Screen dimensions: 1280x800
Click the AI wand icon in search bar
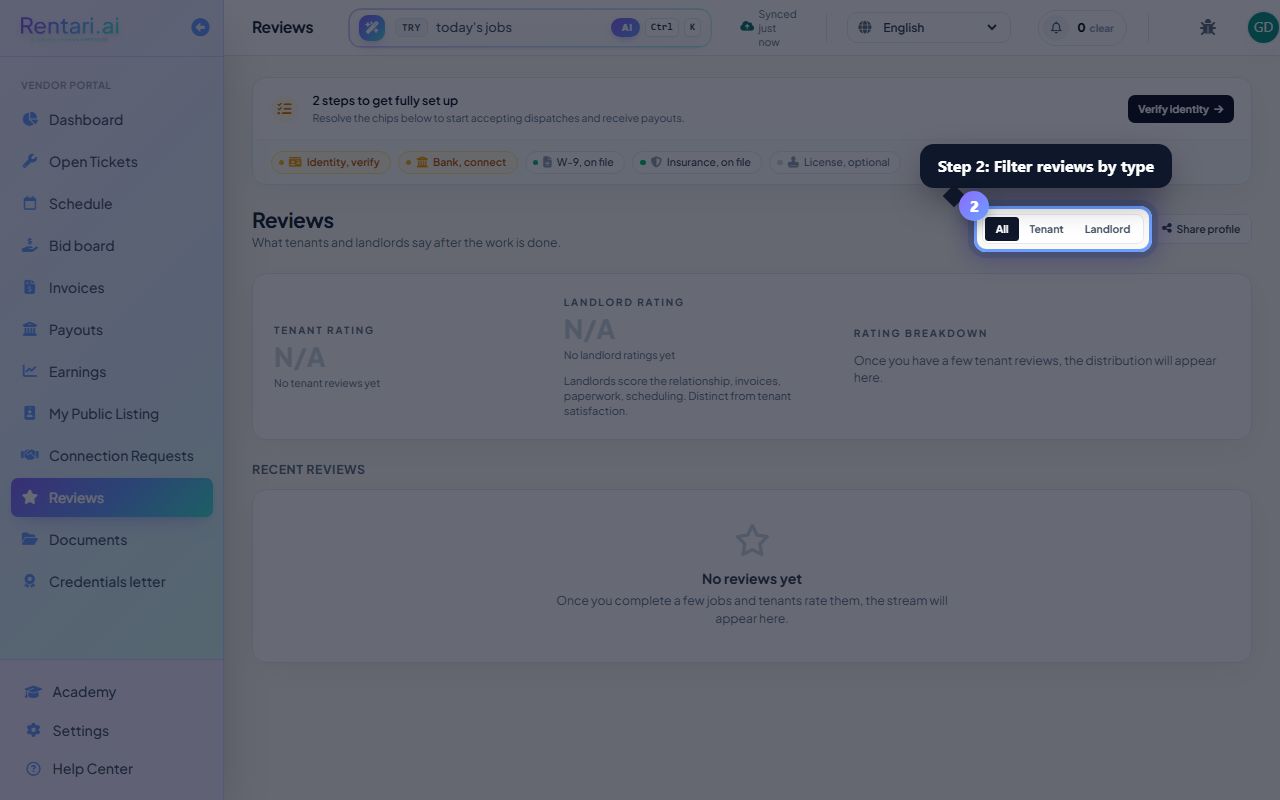click(372, 28)
